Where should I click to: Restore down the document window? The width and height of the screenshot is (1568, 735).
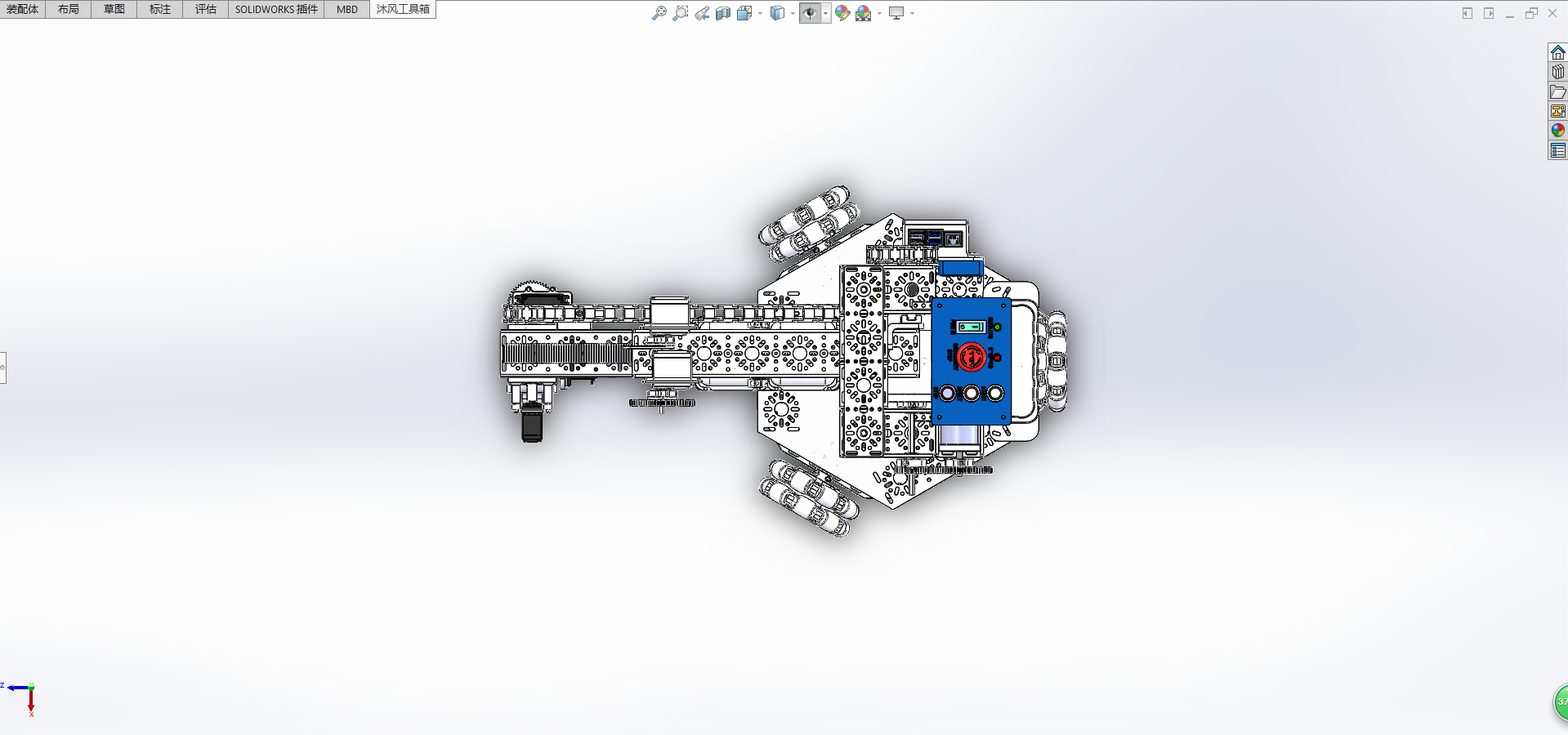1531,13
